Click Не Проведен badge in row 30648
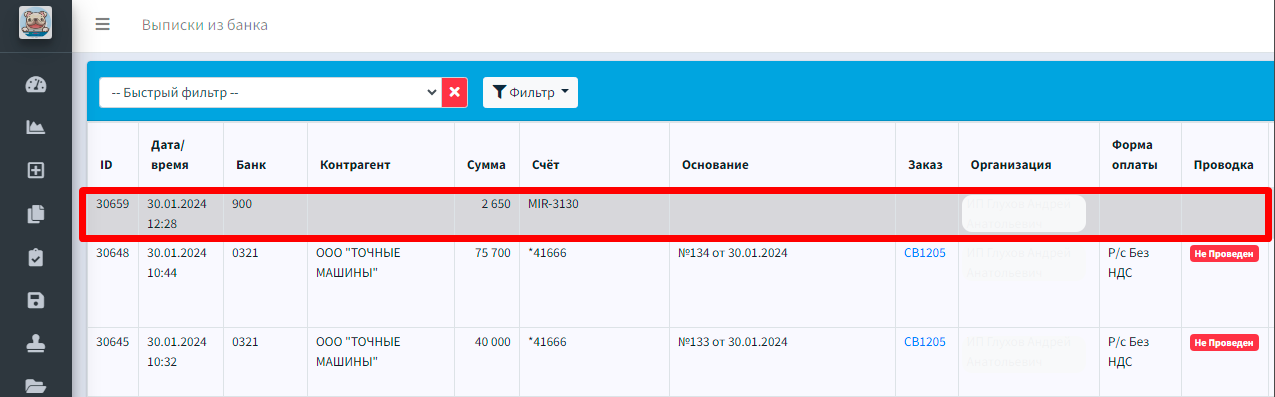 coord(1224,254)
